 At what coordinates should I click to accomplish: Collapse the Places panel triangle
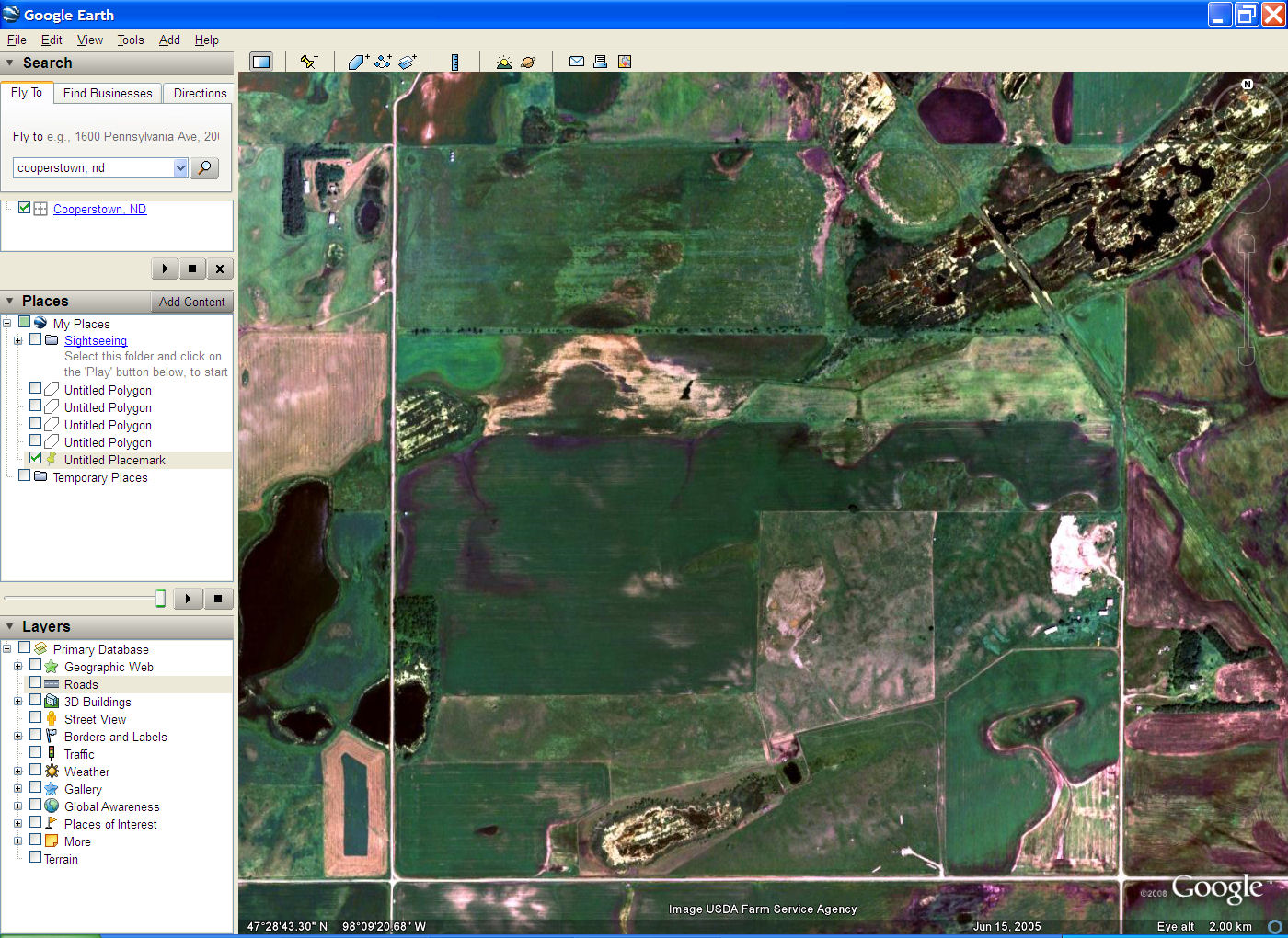(10, 301)
